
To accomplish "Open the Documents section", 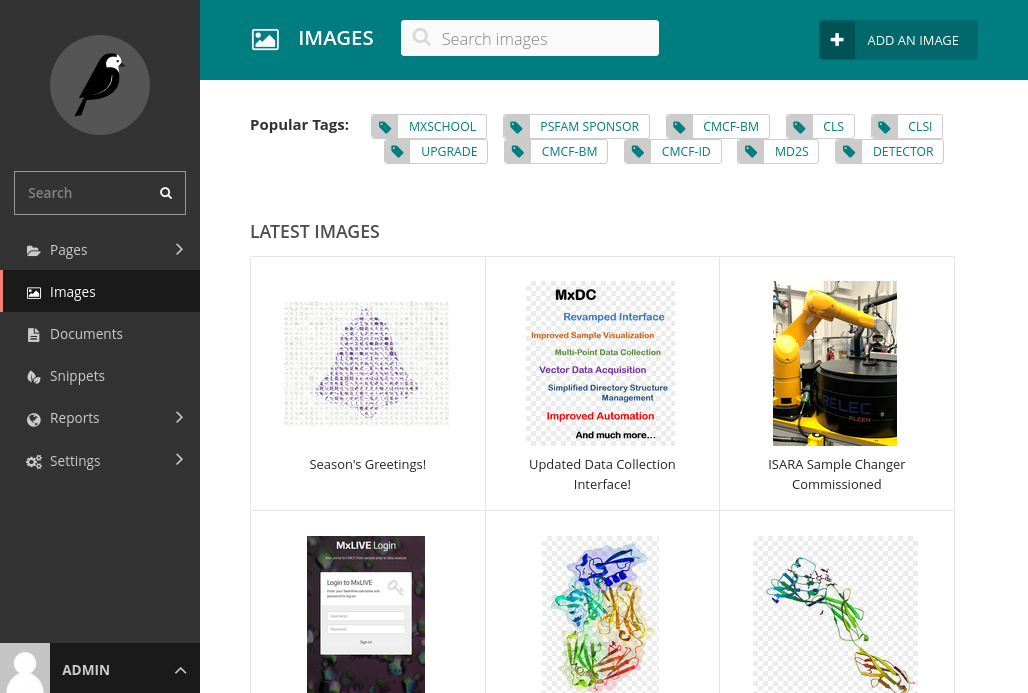I will tap(88, 333).
